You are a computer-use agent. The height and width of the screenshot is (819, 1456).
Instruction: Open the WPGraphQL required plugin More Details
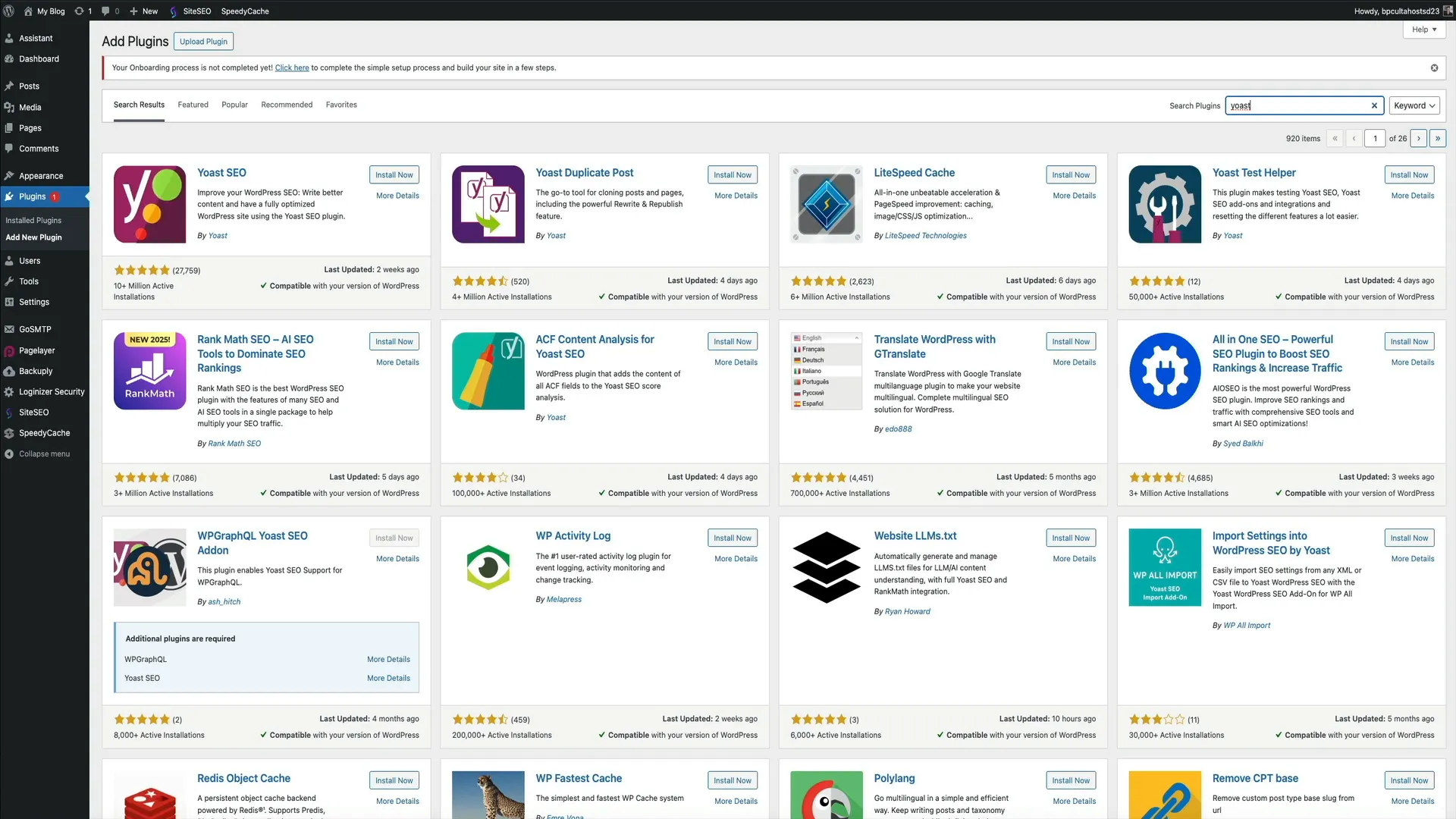(388, 659)
